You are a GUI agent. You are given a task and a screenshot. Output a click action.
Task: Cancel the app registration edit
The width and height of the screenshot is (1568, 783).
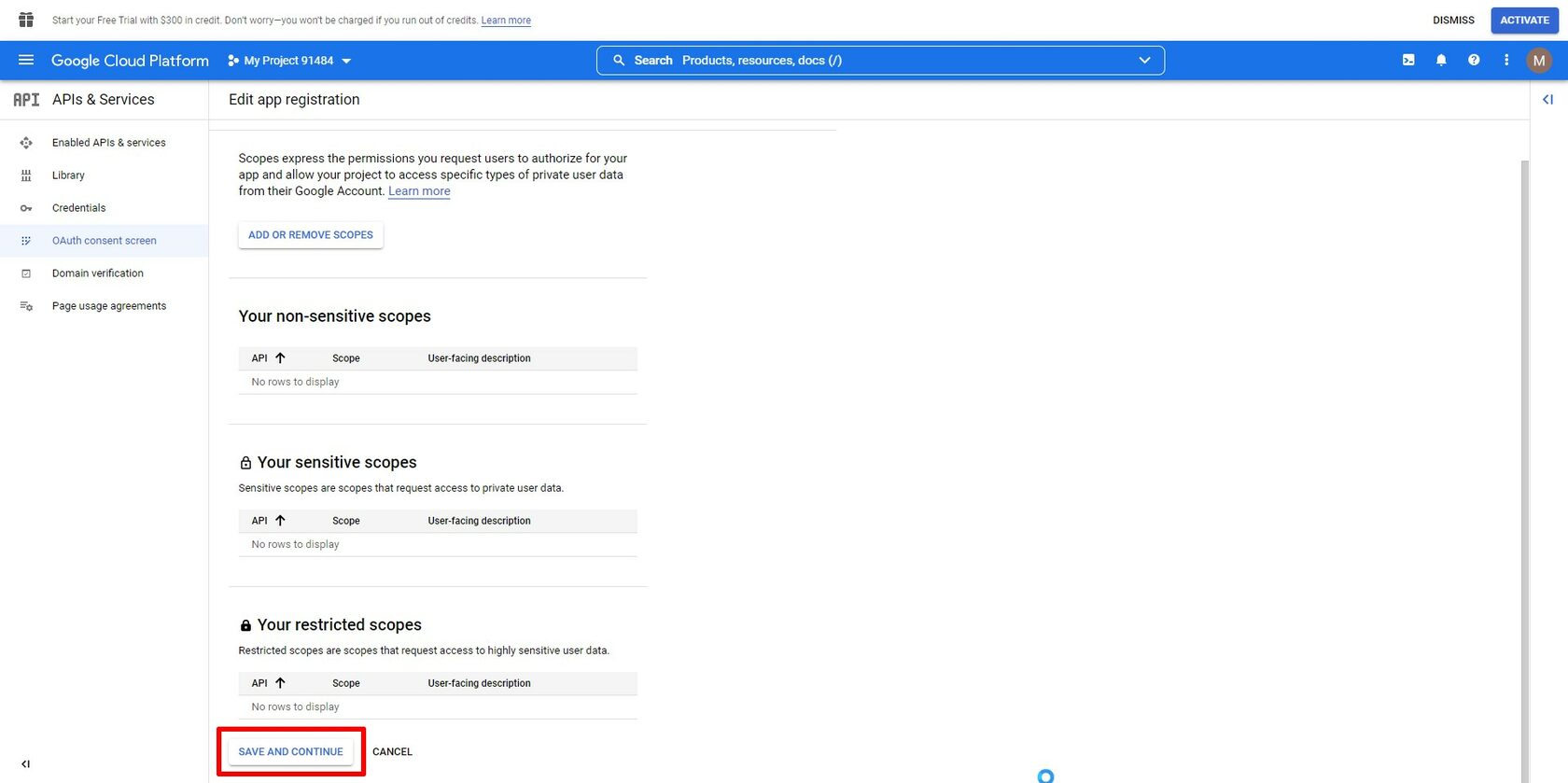pyautogui.click(x=392, y=752)
